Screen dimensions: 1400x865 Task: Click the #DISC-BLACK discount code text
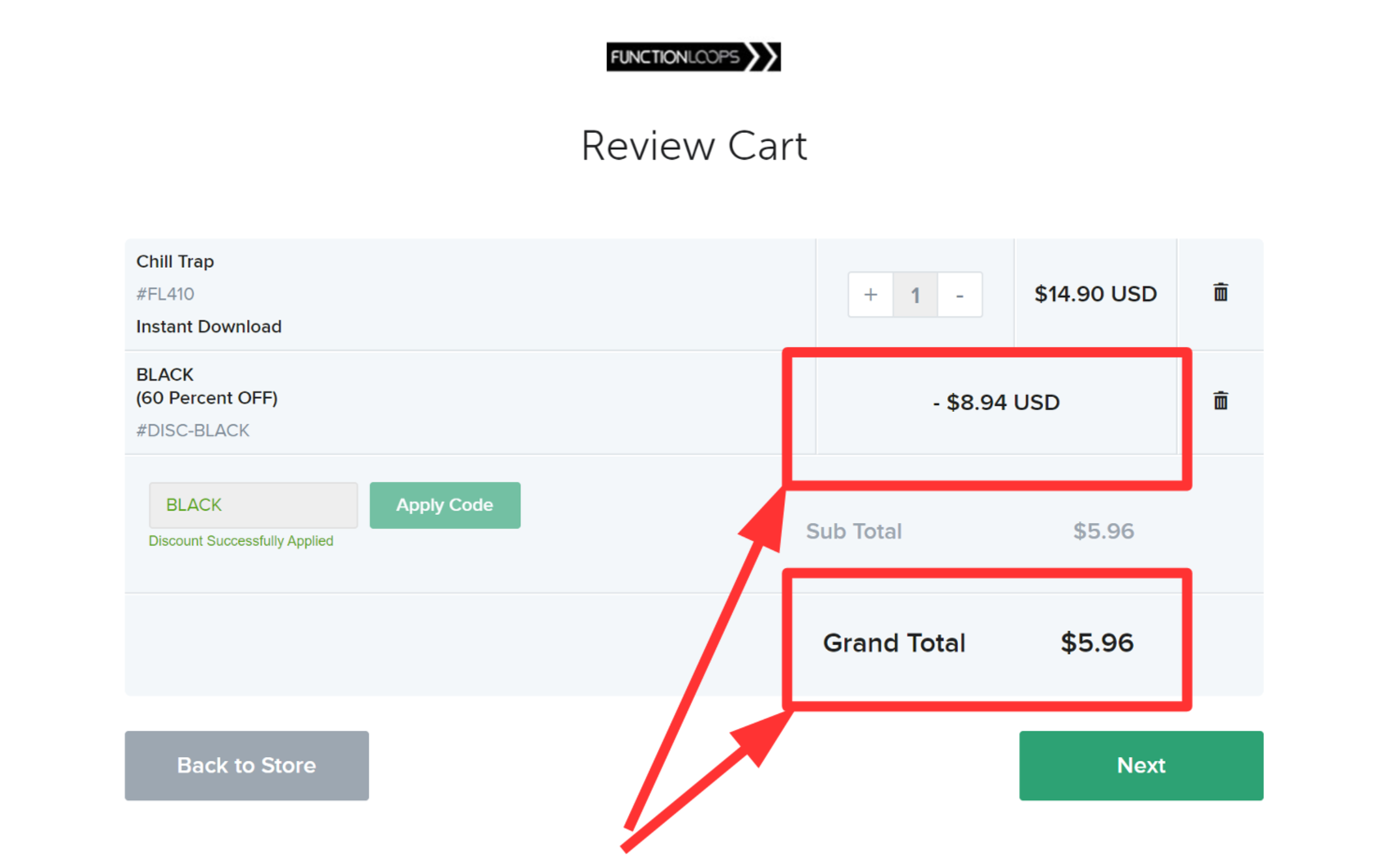[x=192, y=431]
